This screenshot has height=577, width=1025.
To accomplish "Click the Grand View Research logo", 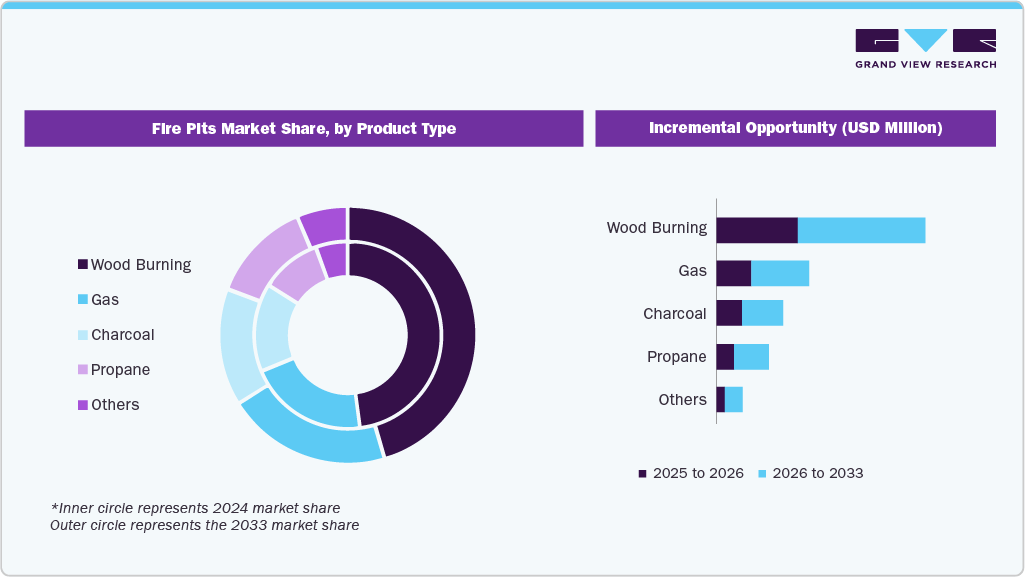I will (x=925, y=47).
